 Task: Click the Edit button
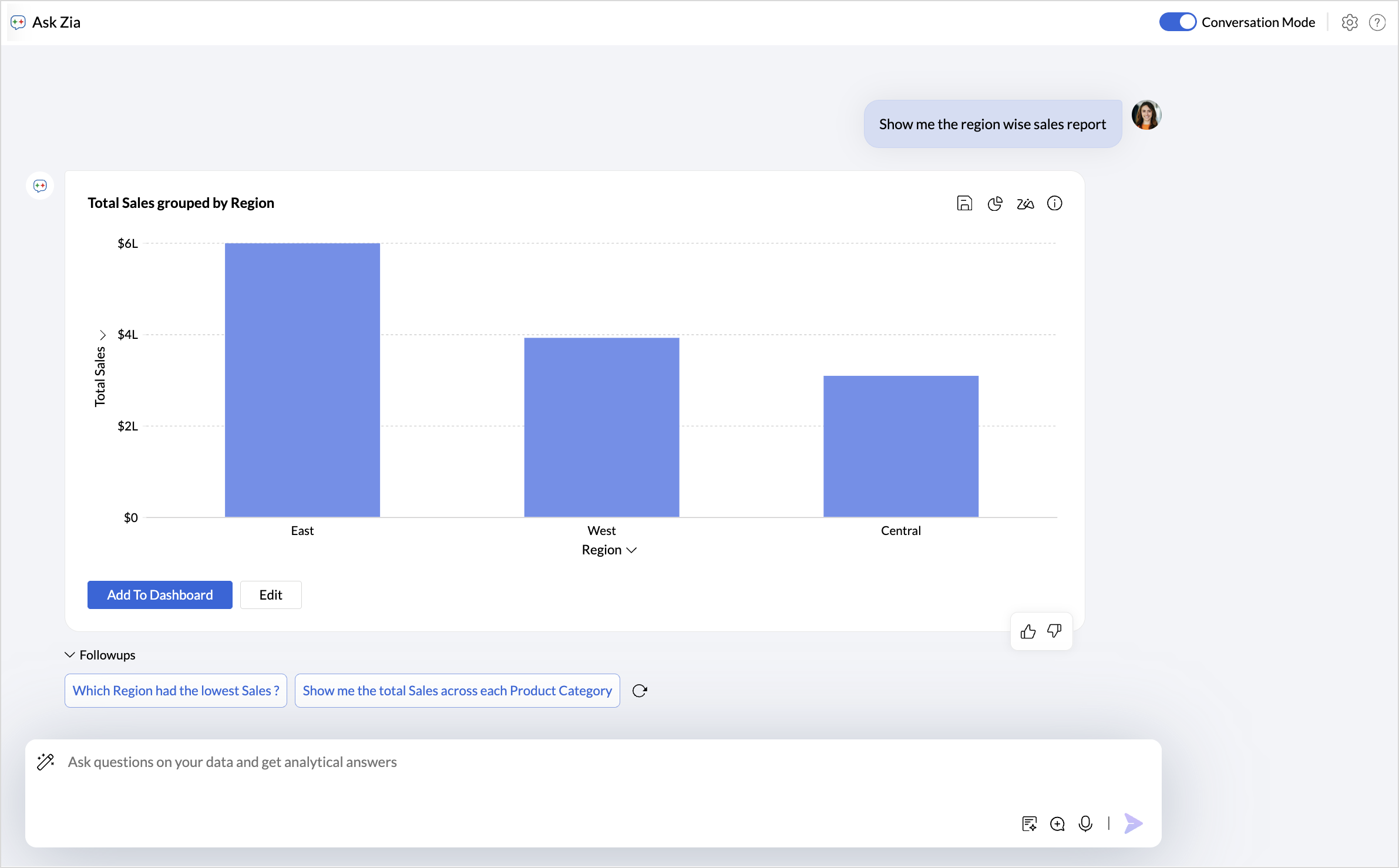[271, 595]
